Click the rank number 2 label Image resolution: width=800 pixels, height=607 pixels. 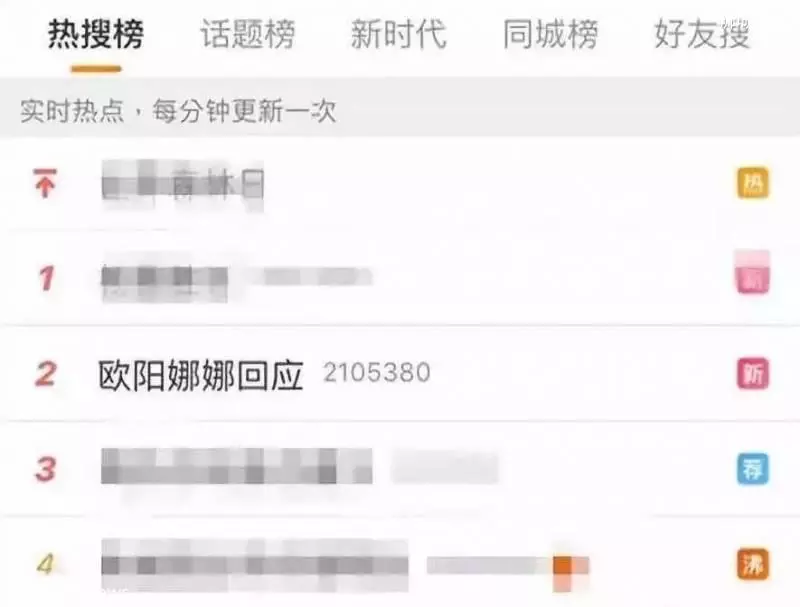45,373
